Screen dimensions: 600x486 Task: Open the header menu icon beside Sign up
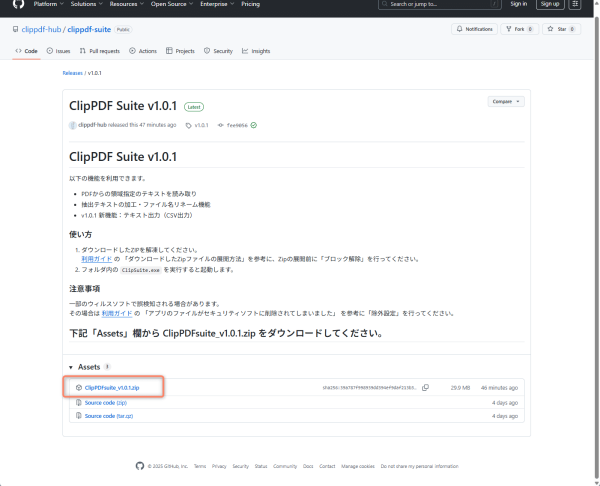click(x=586, y=4)
